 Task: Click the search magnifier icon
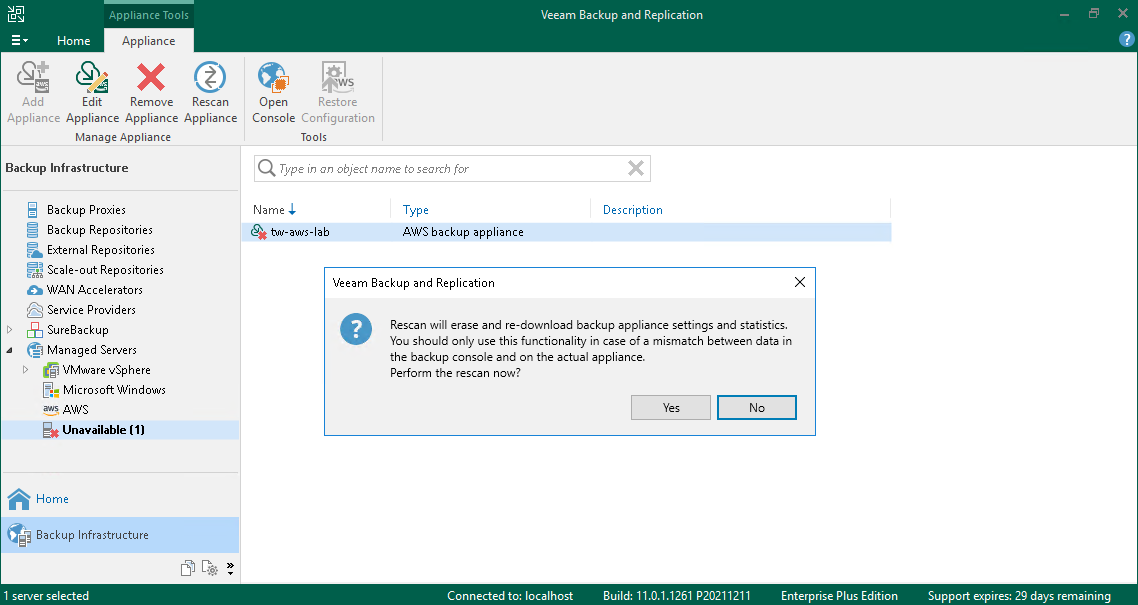pos(266,168)
